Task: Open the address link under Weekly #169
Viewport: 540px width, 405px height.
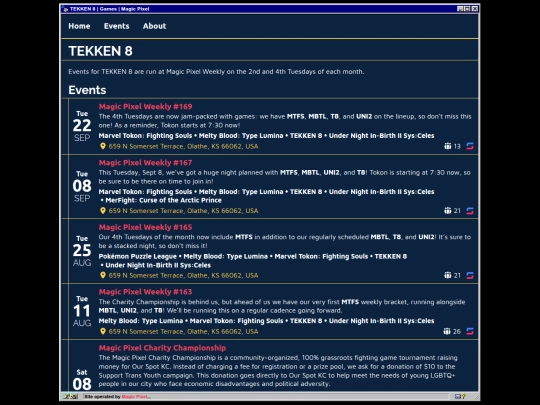Action: [183, 146]
